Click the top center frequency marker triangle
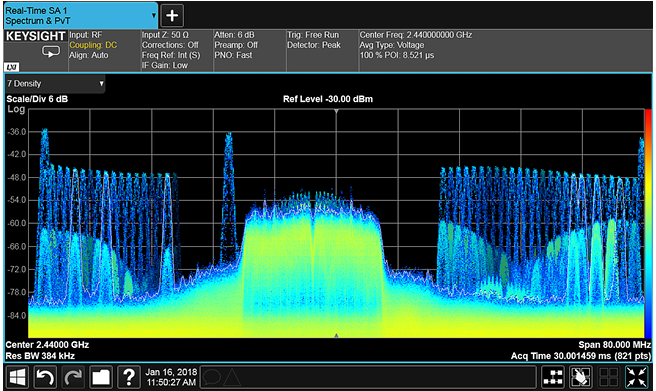The height and width of the screenshot is (391, 656). [336, 111]
